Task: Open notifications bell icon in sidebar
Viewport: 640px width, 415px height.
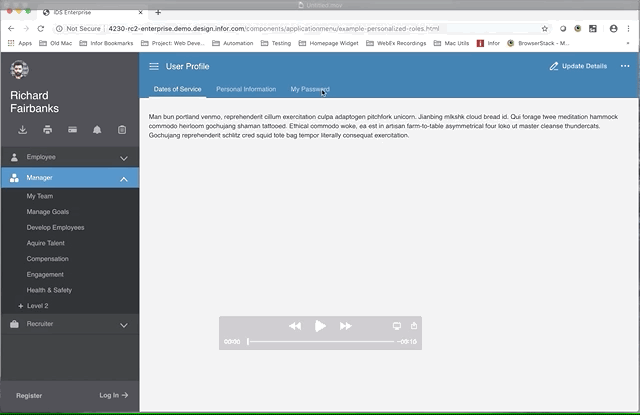Action: 97,130
